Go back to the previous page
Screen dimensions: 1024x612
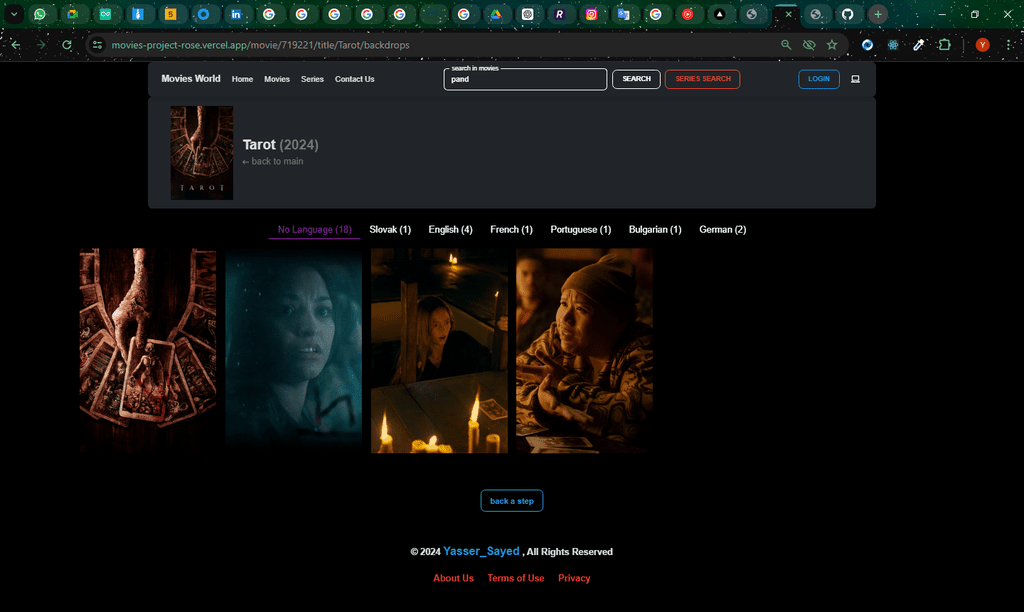point(16,45)
